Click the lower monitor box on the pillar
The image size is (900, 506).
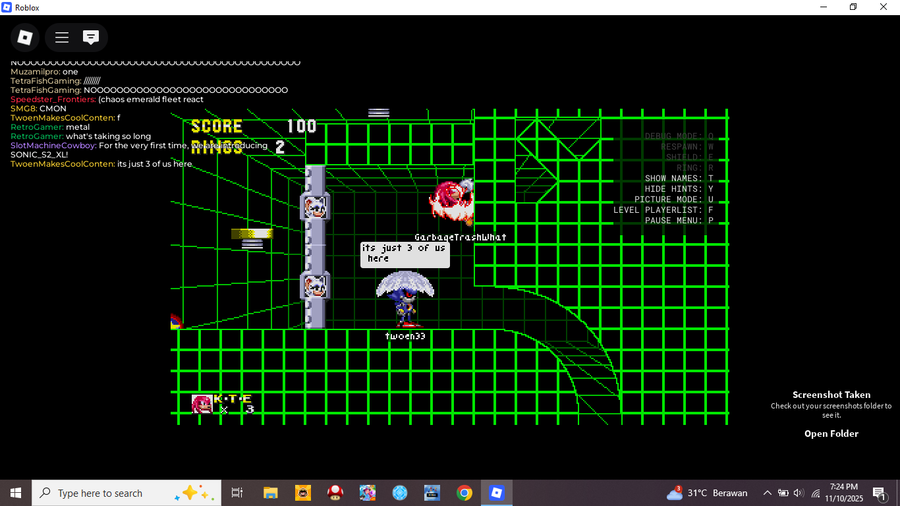315,286
